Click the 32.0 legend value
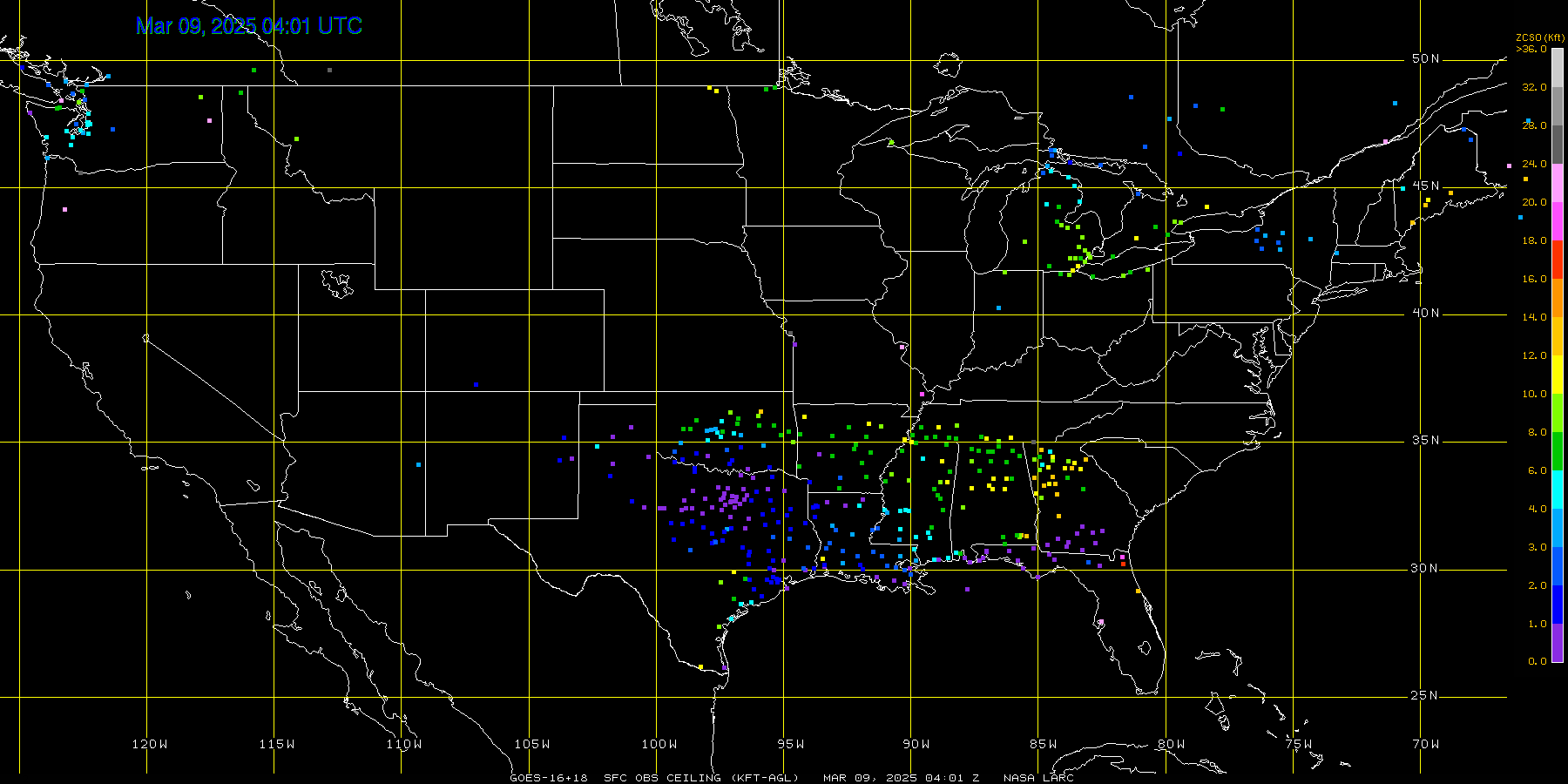The width and height of the screenshot is (1568, 784). tap(1534, 87)
